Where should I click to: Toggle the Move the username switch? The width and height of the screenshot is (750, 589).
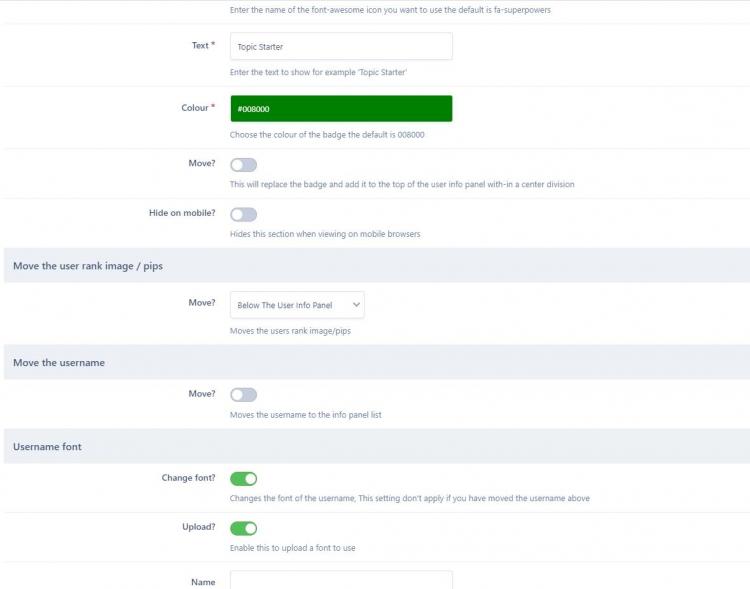(243, 395)
